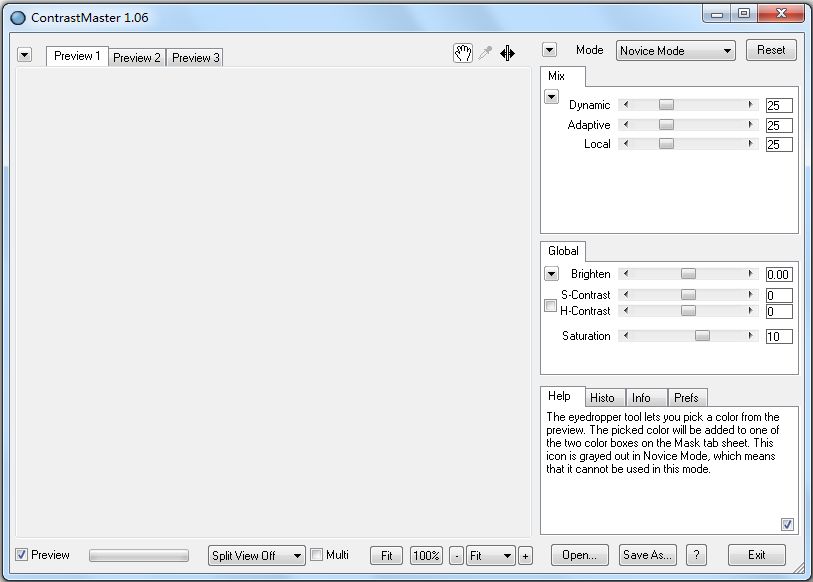This screenshot has height=582, width=813.
Task: Open the Split View Off dropdown
Action: 257,556
